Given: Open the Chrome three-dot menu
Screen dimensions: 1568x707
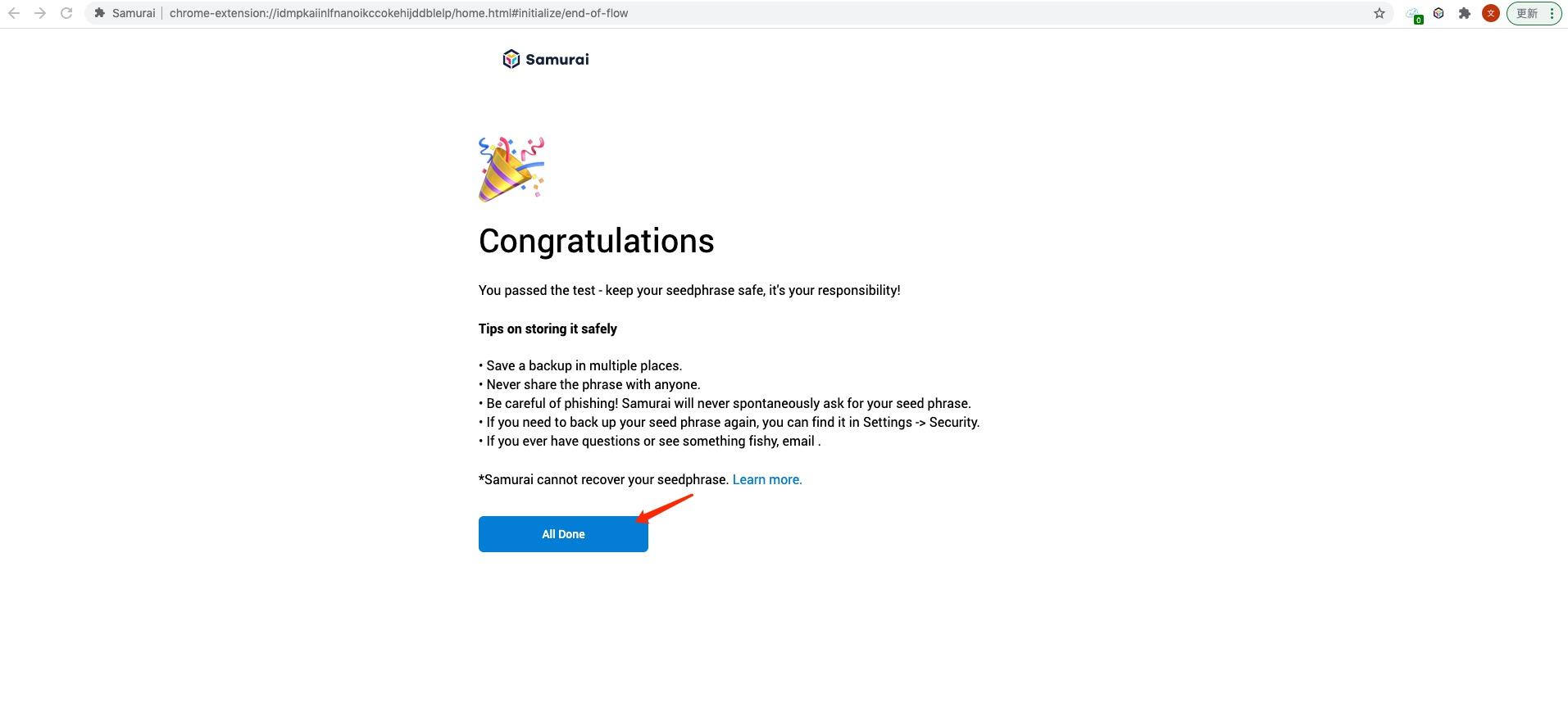Looking at the screenshot, I should point(1552,13).
